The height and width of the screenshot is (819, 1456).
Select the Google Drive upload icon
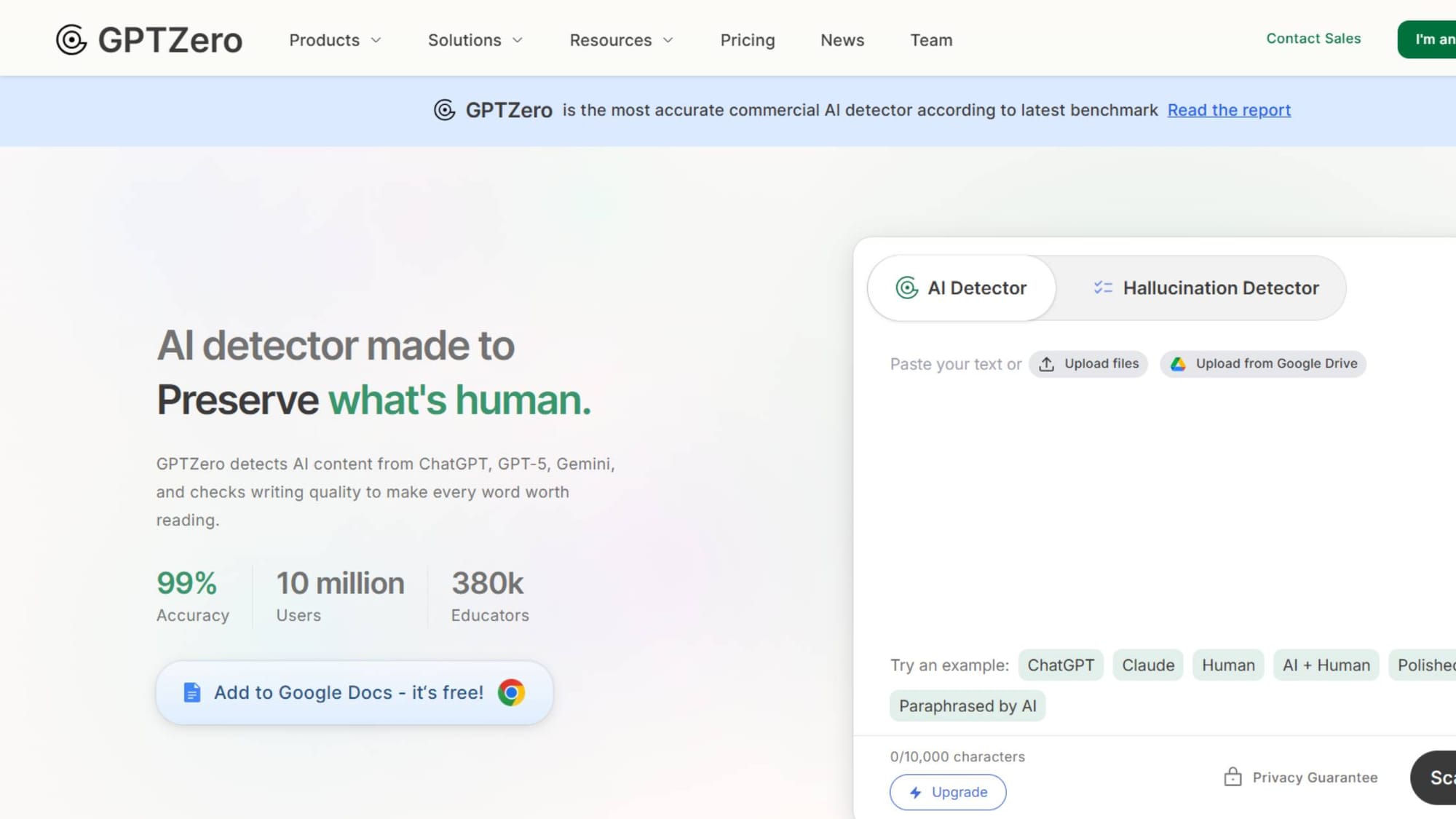(x=1178, y=363)
